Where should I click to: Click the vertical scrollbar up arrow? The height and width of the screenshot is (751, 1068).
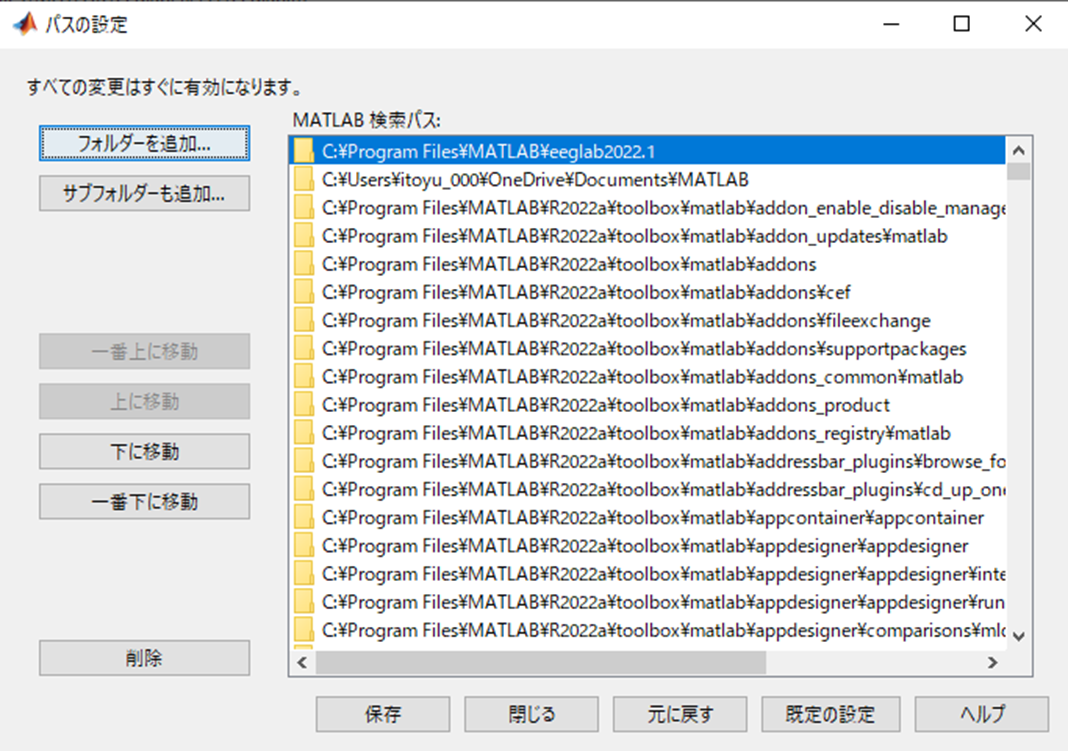tap(1019, 150)
